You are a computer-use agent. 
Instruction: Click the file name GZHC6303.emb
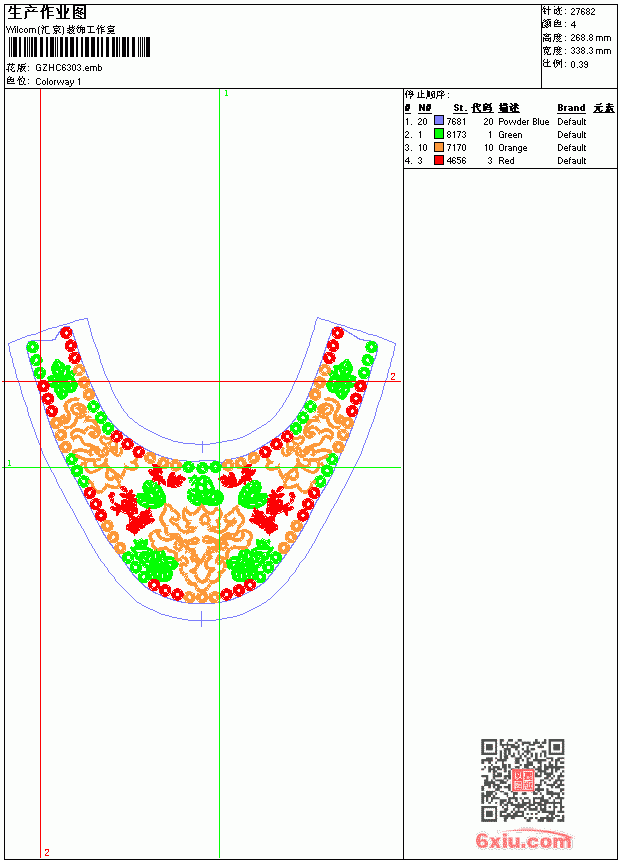(69, 68)
